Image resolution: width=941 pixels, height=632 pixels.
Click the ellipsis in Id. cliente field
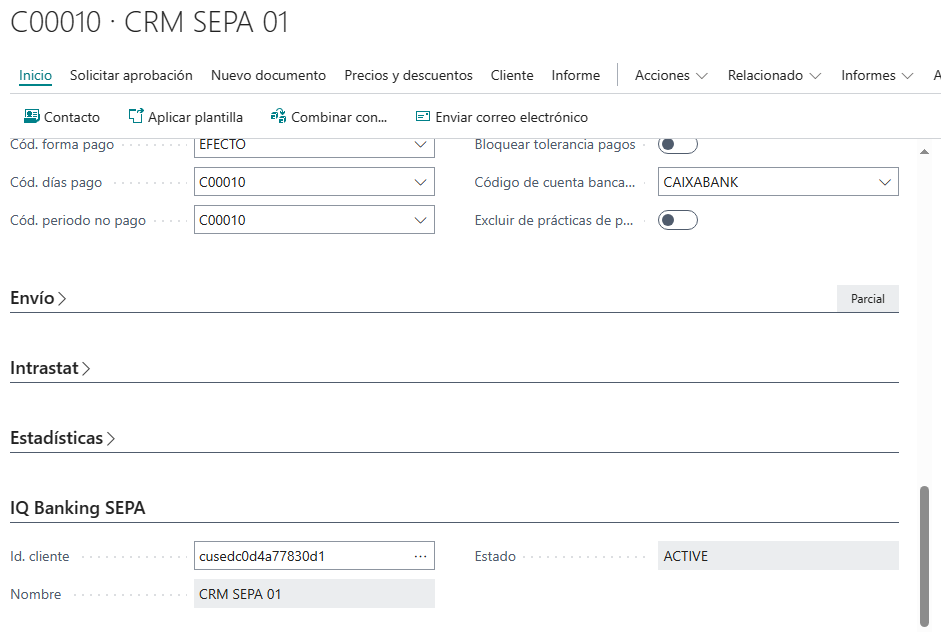click(x=420, y=556)
